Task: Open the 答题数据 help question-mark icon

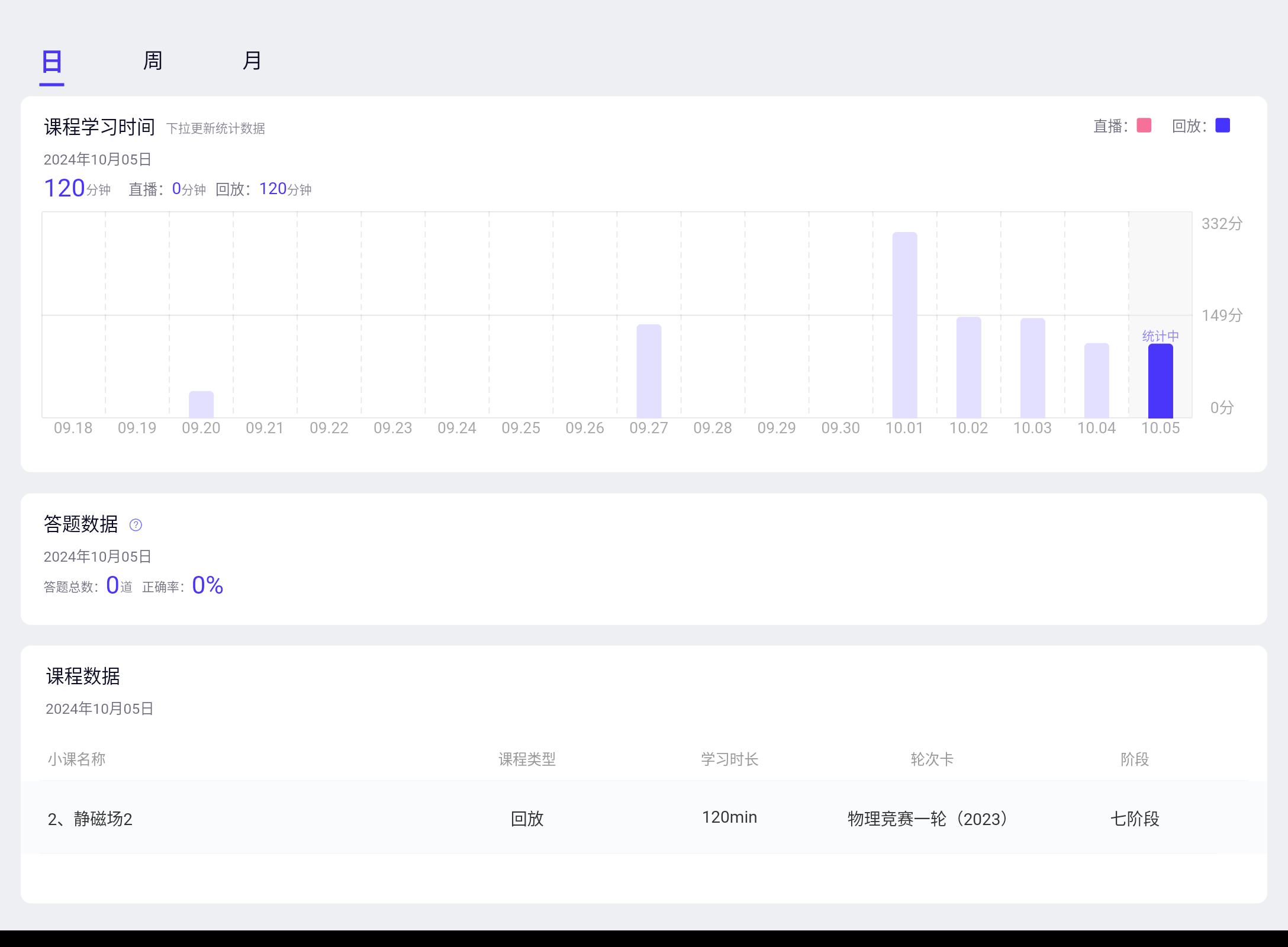Action: (x=136, y=525)
